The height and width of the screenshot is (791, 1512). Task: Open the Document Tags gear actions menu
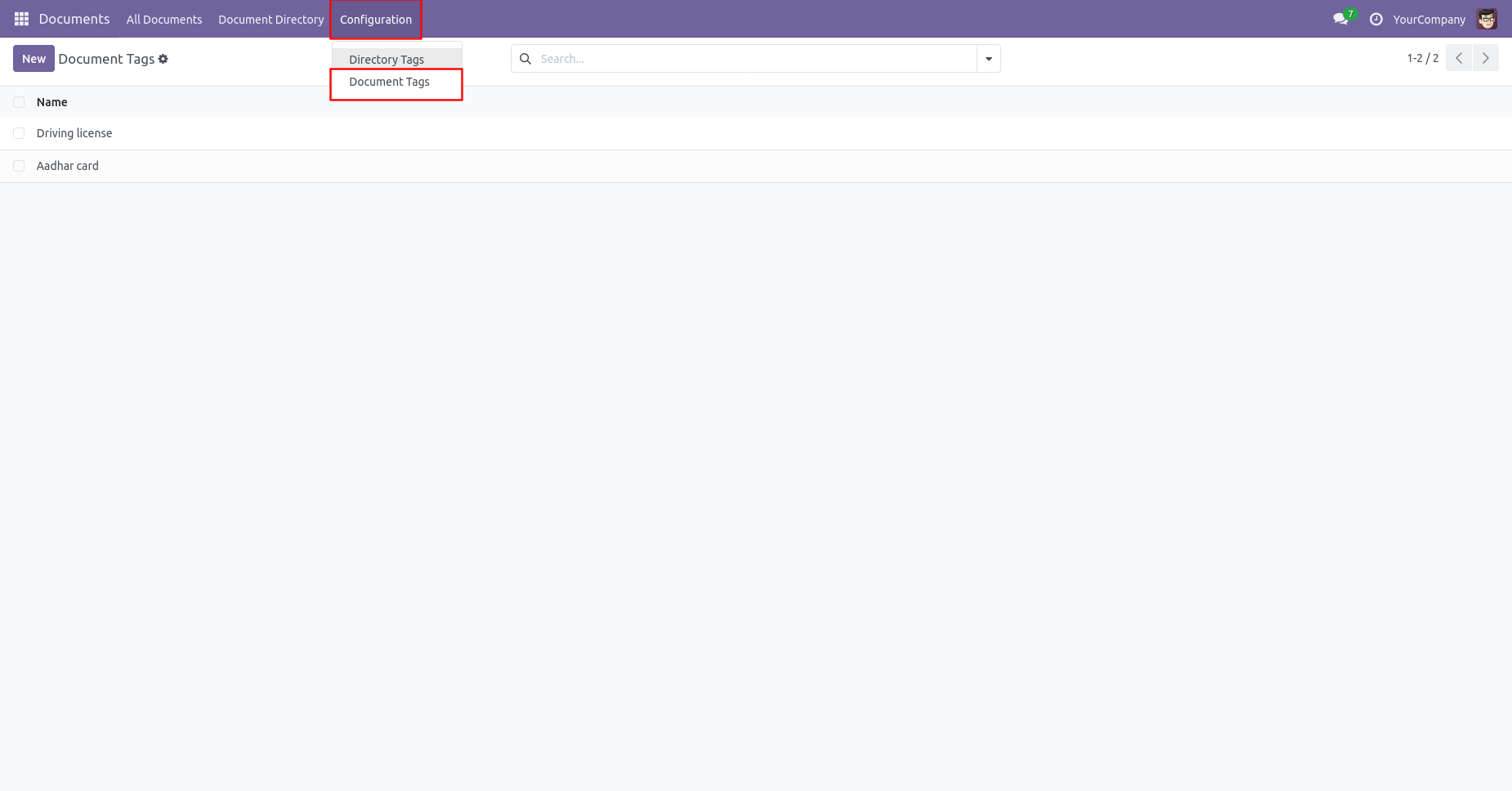[x=163, y=59]
